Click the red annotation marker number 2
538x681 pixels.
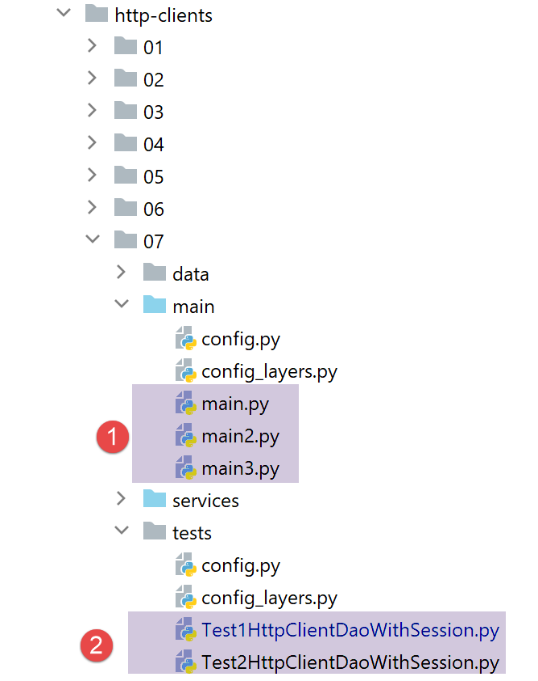[x=96, y=645]
